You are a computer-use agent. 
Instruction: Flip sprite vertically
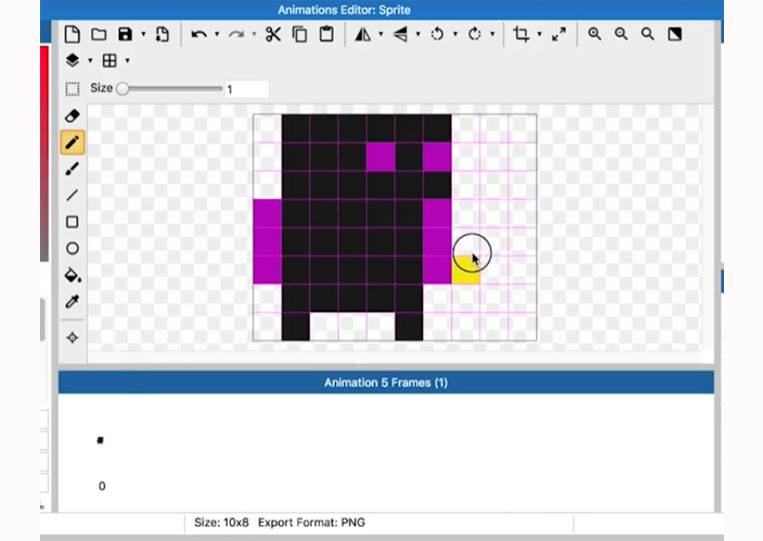tap(400, 34)
